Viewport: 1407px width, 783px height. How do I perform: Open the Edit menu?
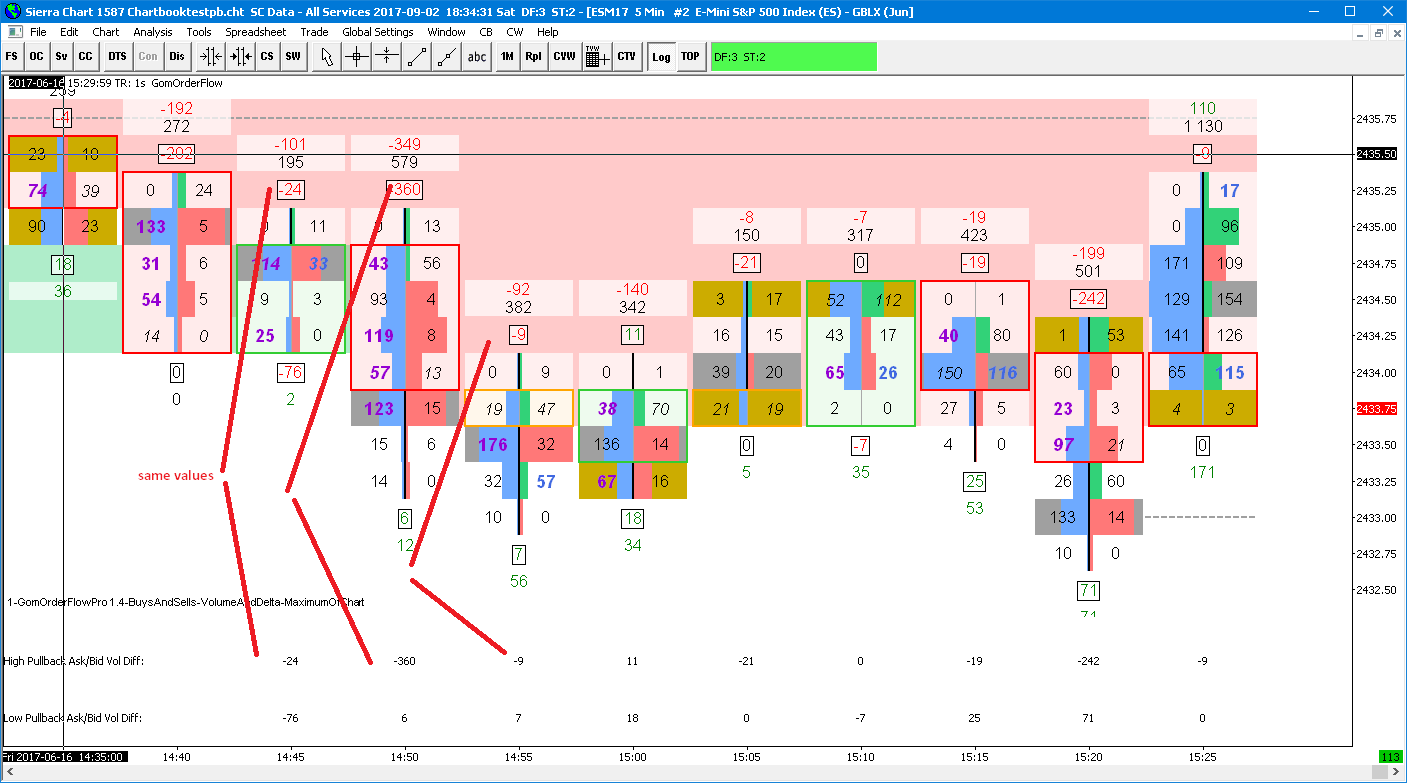click(69, 32)
